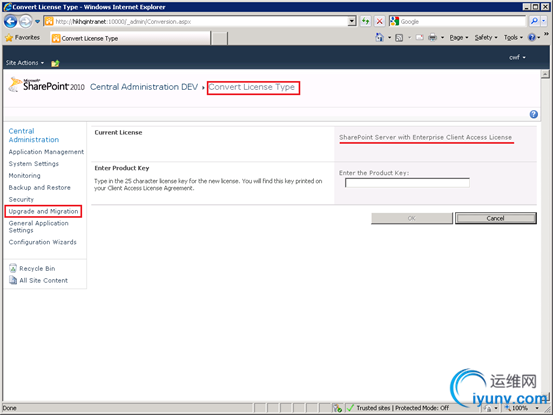Click the All Site Content icon

13,280
